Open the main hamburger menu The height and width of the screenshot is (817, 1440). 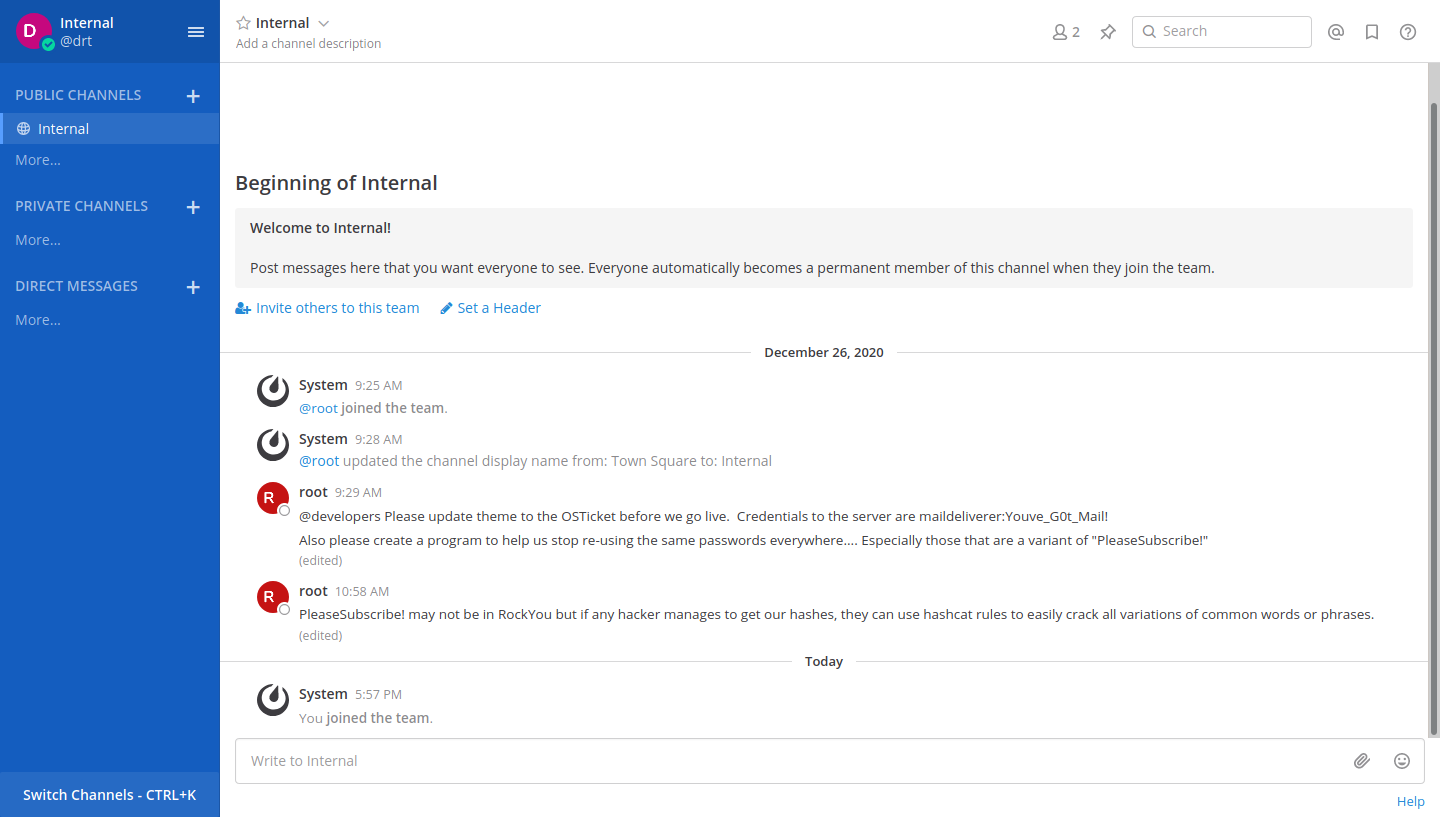(196, 32)
